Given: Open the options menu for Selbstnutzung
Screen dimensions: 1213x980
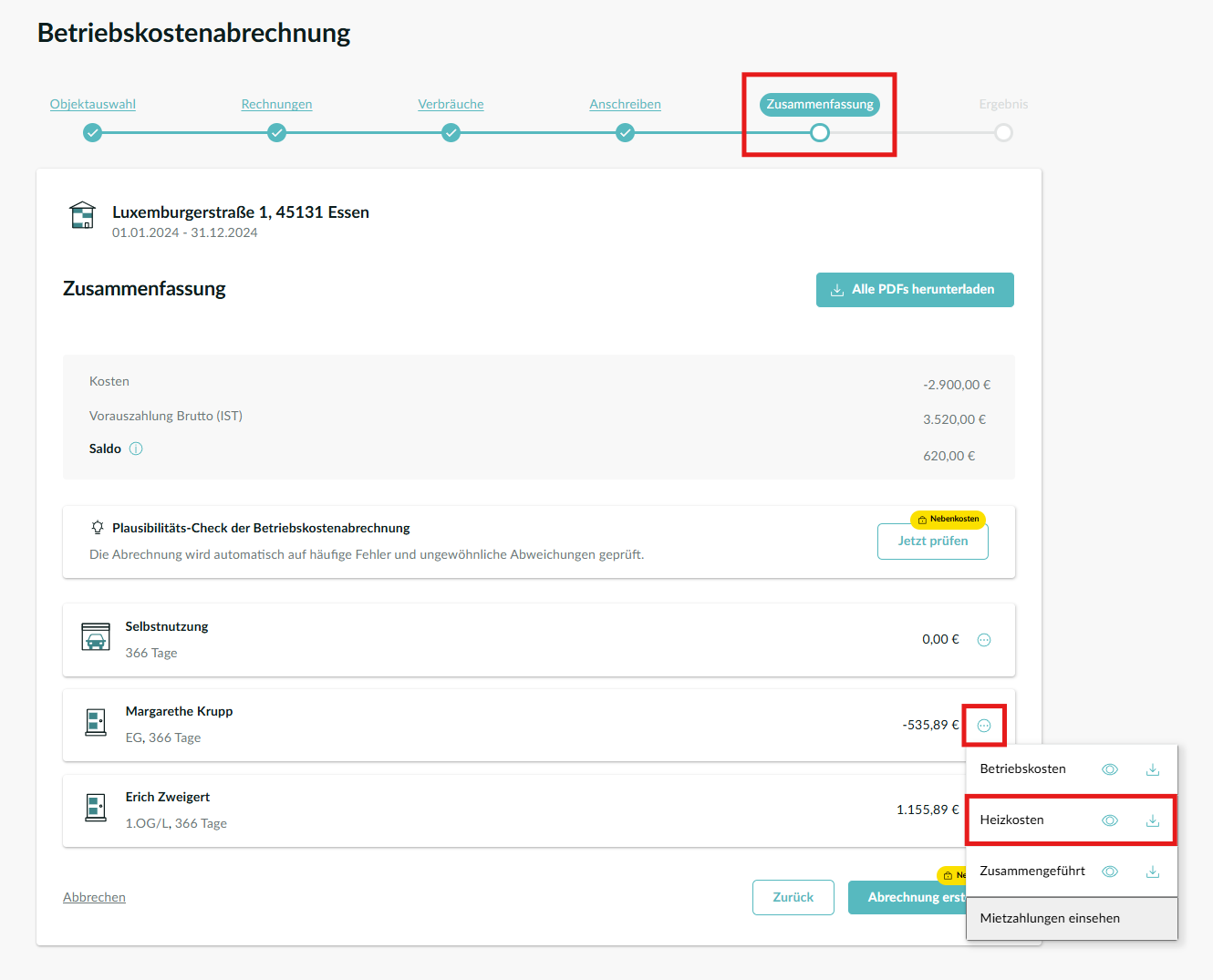Looking at the screenshot, I should click(984, 640).
